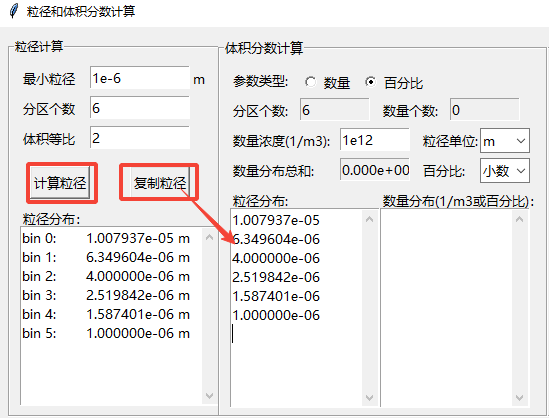Viewport: 549px width, 418px height.
Task: Click the feather app icon in title bar
Action: [14, 11]
